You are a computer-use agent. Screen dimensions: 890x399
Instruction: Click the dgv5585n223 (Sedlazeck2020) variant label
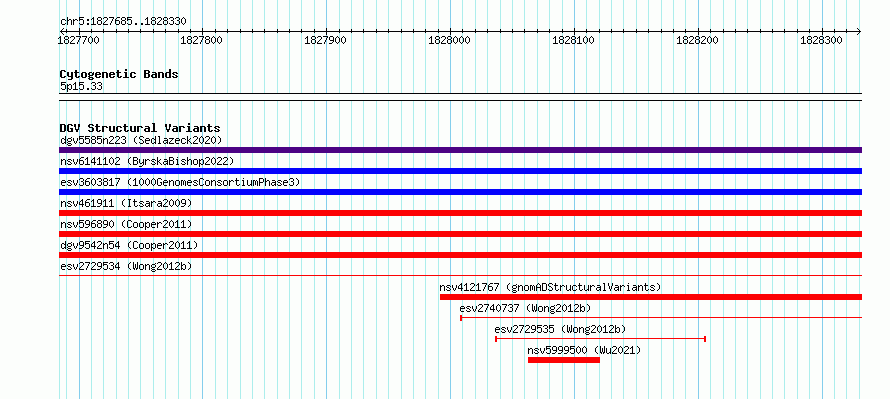(141, 140)
